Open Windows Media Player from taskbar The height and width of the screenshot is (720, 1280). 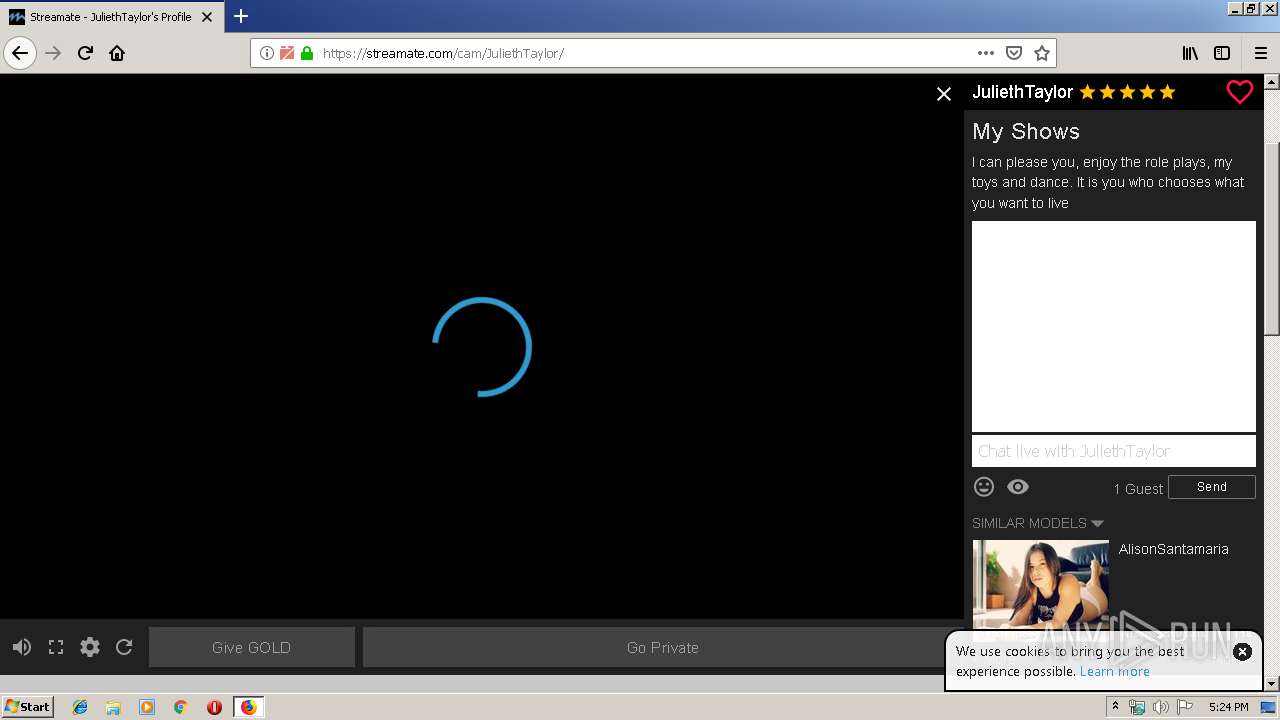tap(147, 707)
